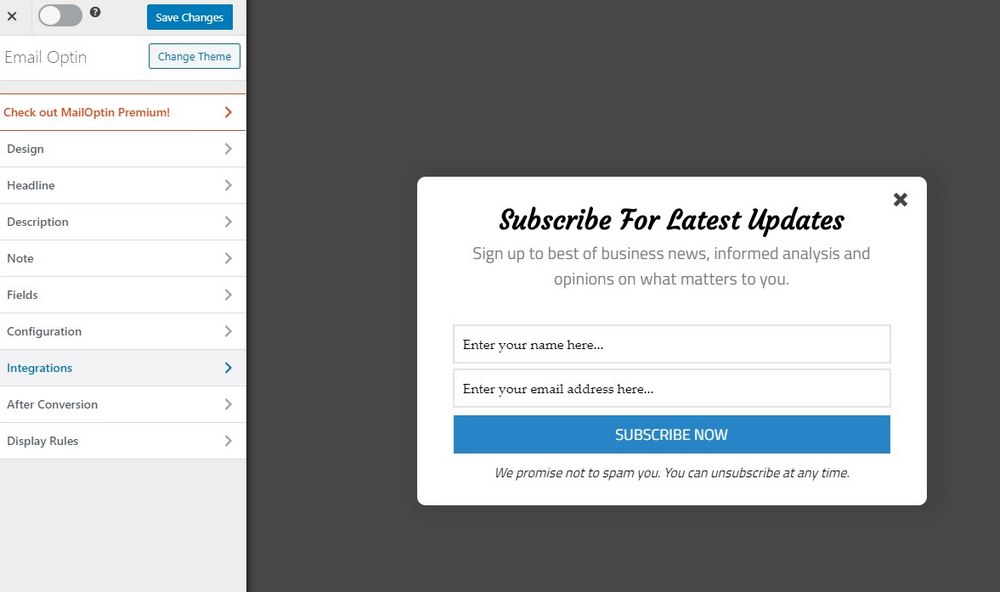This screenshot has height=592, width=1000.
Task: Open After Conversion settings
Action: point(120,405)
